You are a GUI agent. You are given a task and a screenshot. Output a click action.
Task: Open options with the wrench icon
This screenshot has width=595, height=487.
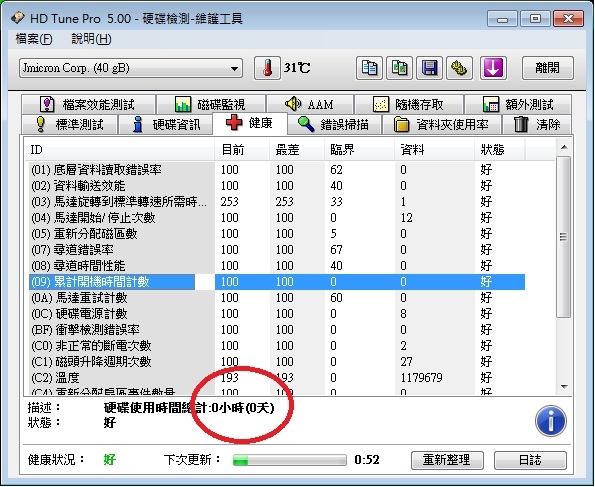pyautogui.click(x=459, y=68)
